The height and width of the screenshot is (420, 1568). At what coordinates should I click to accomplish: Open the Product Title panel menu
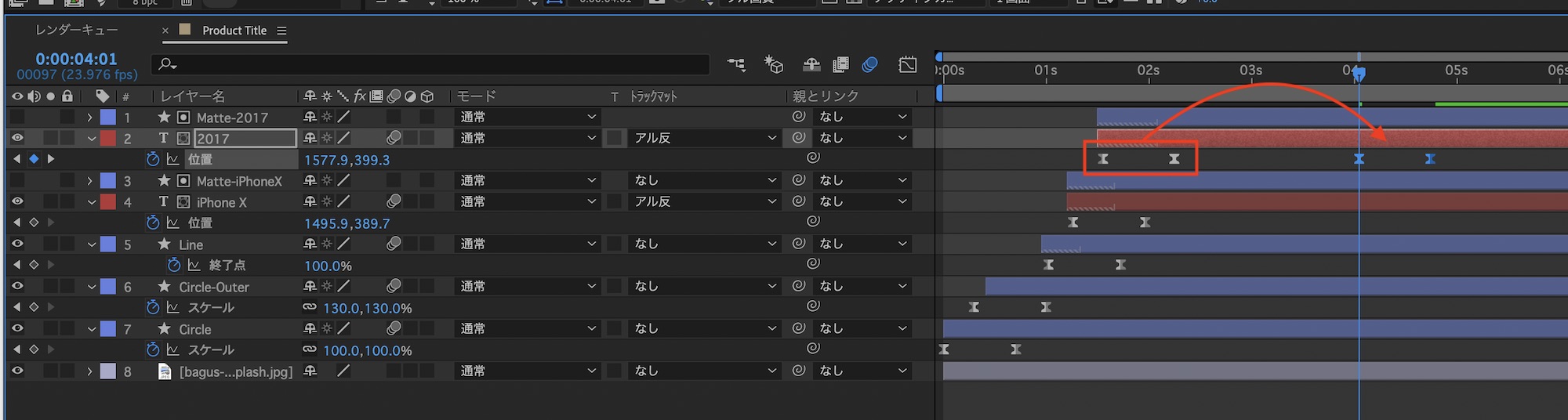(281, 31)
